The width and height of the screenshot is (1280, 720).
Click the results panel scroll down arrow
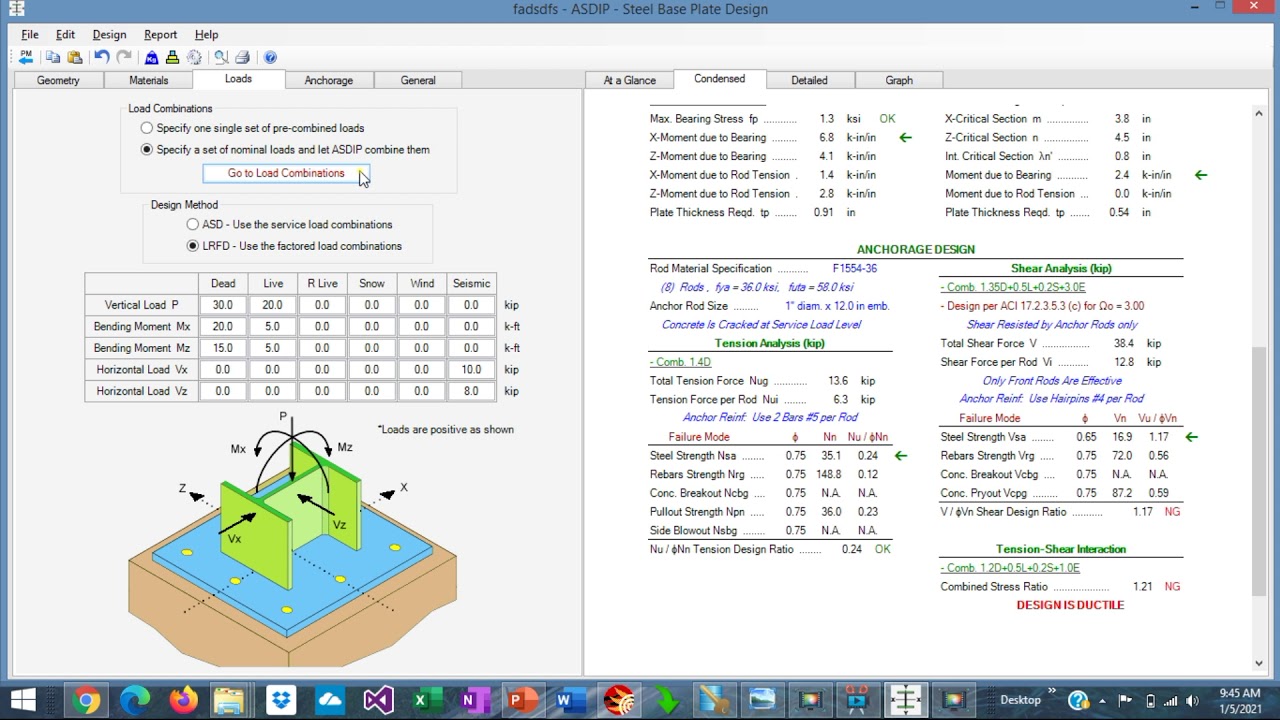pos(1260,663)
